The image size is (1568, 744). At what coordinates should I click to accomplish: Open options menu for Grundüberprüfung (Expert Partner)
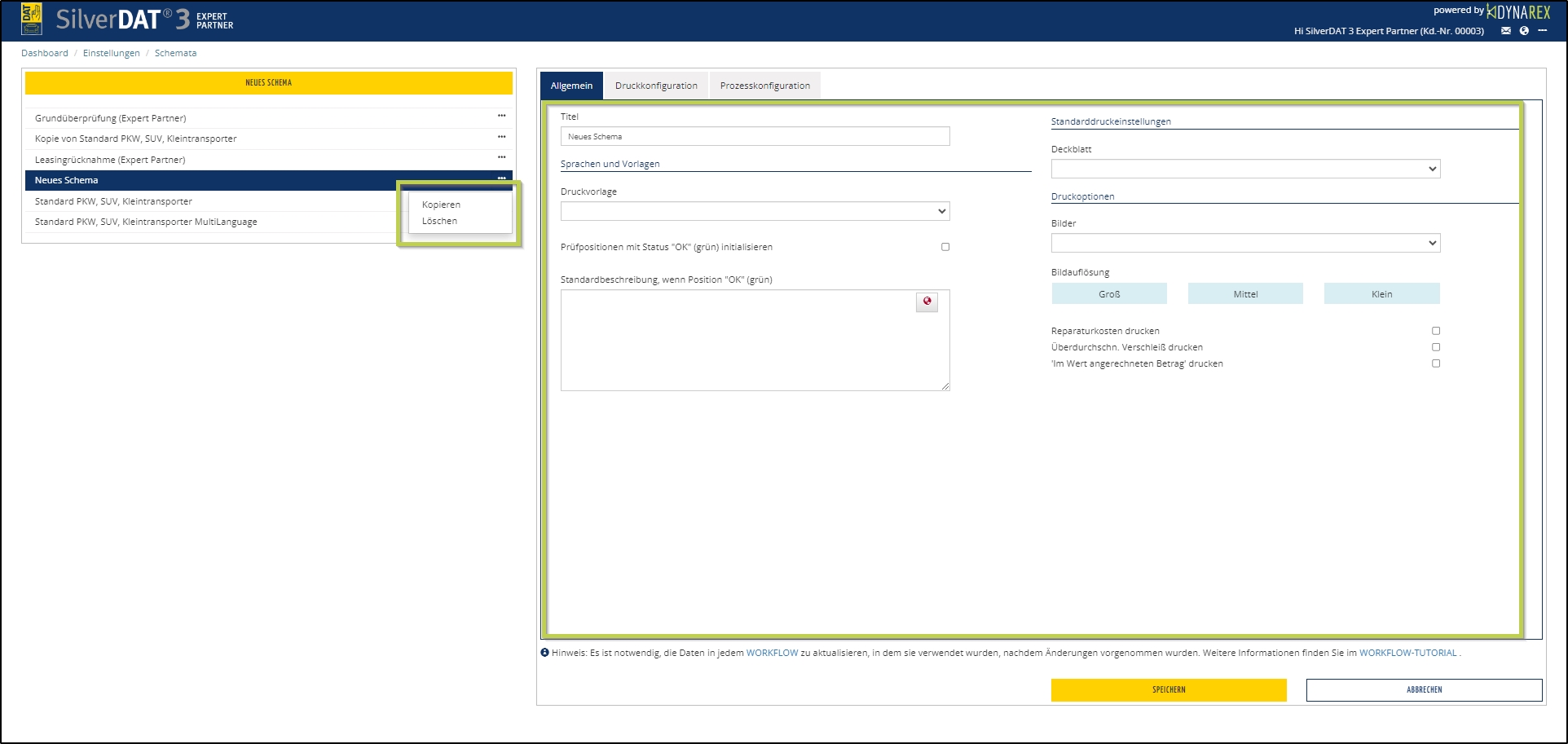(501, 117)
